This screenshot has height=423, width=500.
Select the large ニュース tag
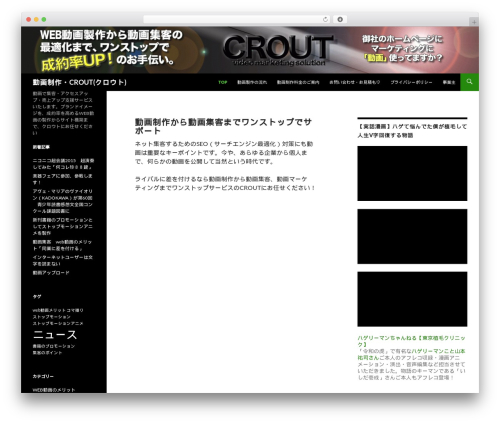coord(55,335)
